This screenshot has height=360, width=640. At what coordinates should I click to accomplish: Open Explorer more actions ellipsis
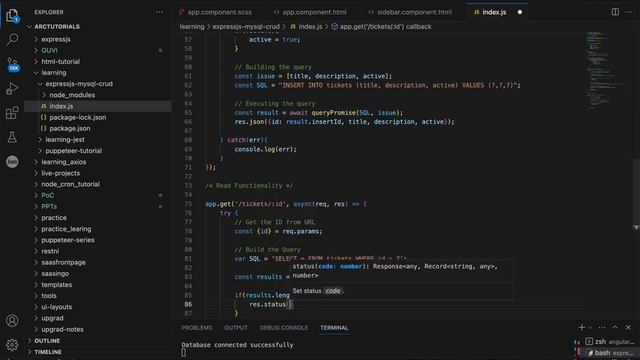coord(160,12)
